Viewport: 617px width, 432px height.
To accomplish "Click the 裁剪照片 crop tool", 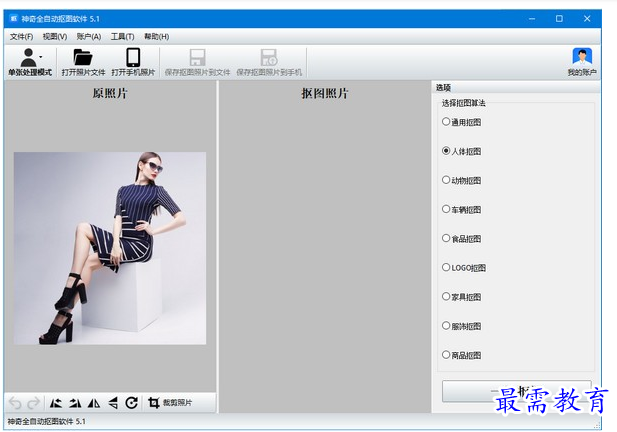I will [170, 403].
